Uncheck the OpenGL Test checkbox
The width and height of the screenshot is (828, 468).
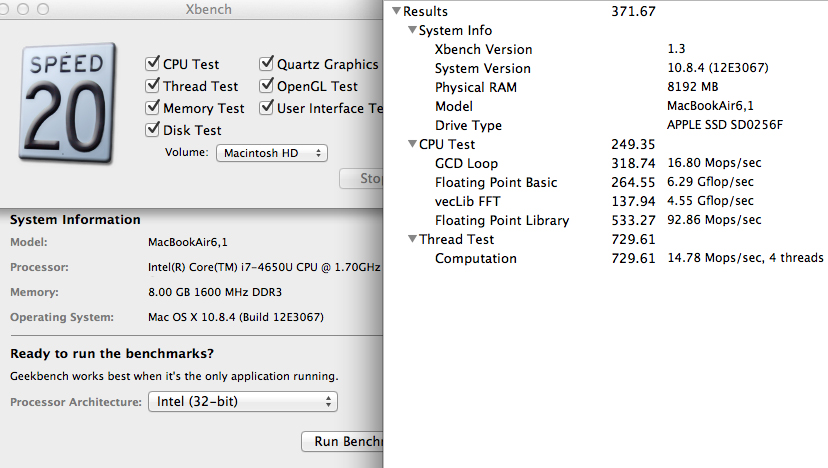coord(267,85)
